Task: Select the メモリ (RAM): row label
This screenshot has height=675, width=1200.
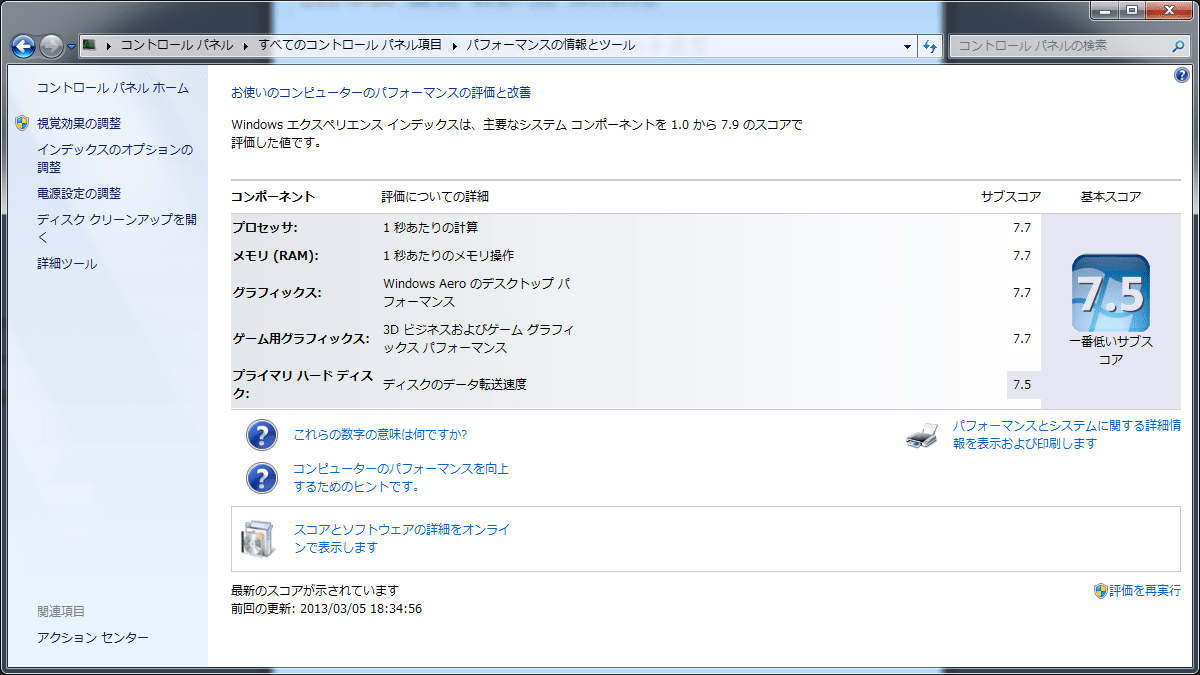Action: click(275, 256)
